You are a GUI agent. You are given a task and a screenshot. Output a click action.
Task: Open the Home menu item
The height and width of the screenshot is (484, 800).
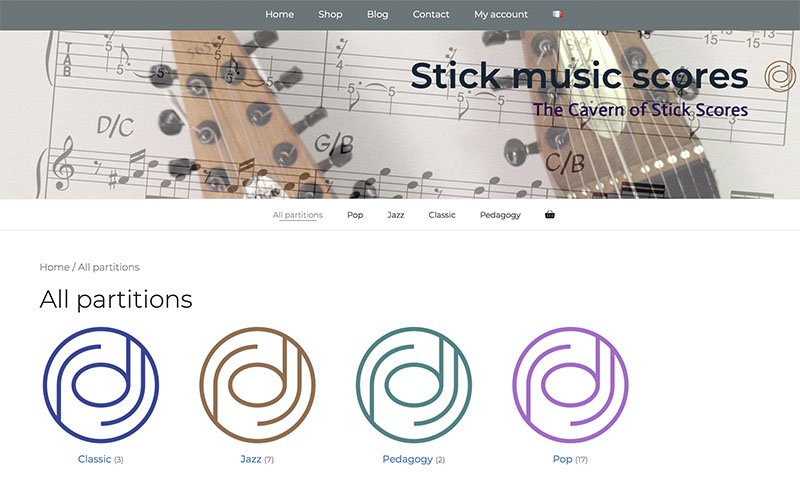click(280, 14)
